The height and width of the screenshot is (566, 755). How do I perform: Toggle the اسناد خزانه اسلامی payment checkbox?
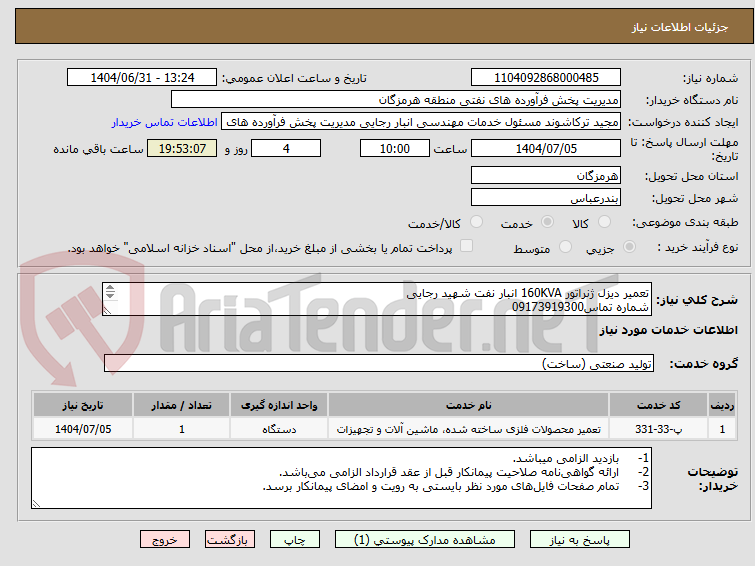(x=466, y=246)
